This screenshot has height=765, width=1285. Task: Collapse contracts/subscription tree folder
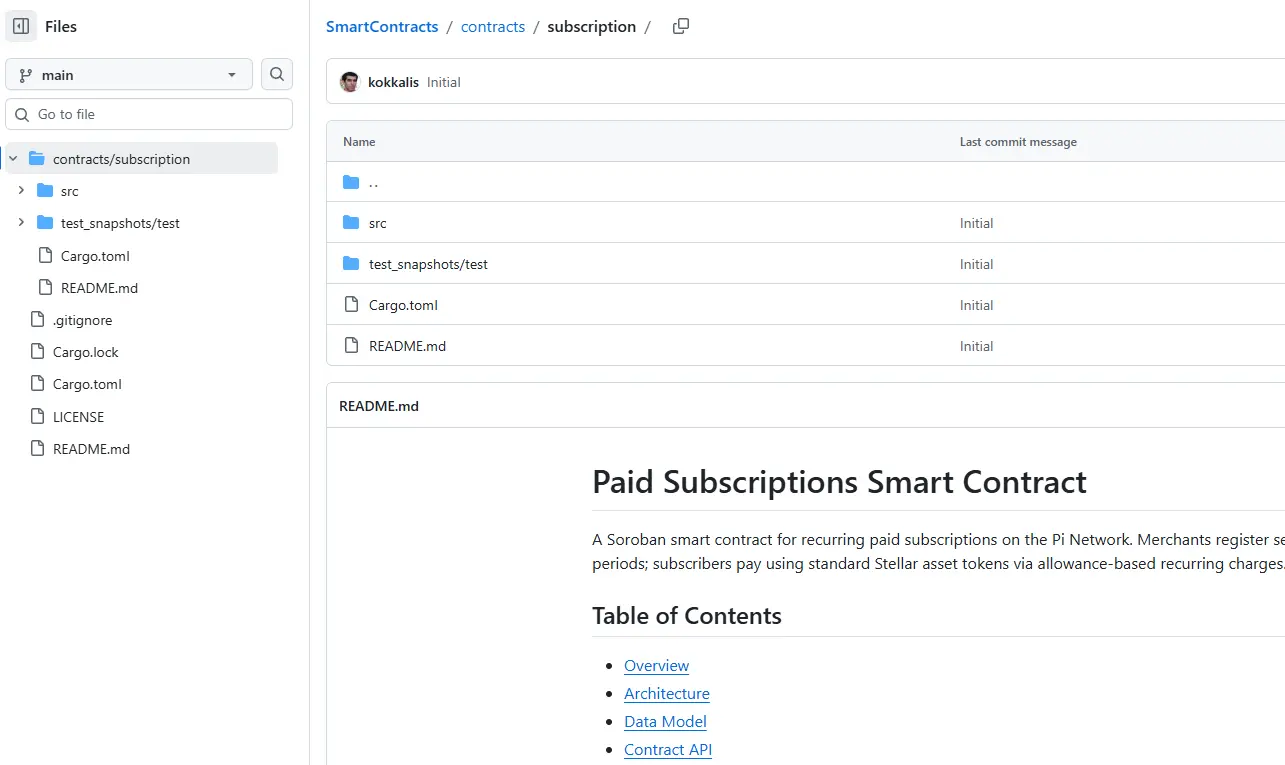tap(13, 159)
